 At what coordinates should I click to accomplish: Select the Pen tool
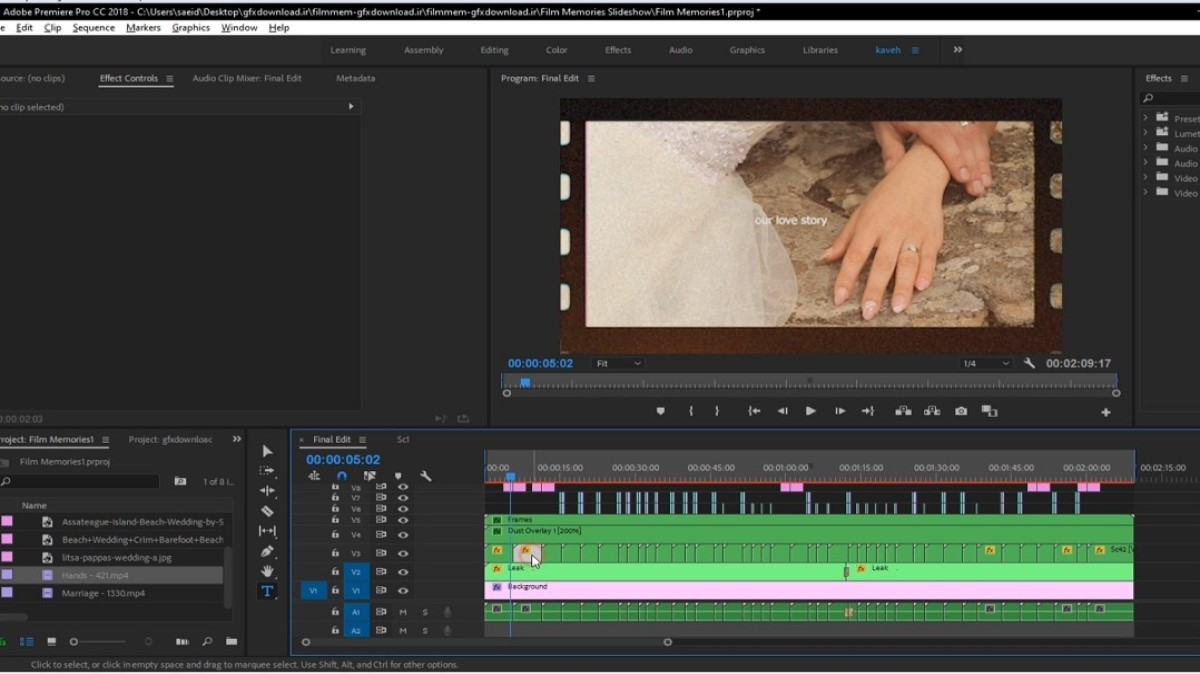click(x=267, y=551)
